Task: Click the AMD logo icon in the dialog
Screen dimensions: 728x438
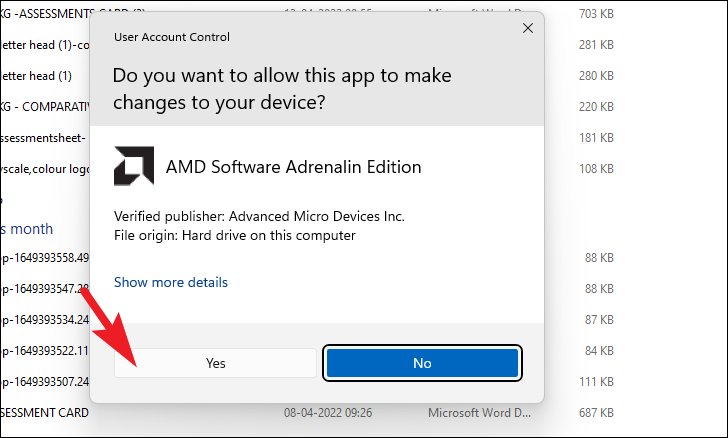Action: (134, 166)
